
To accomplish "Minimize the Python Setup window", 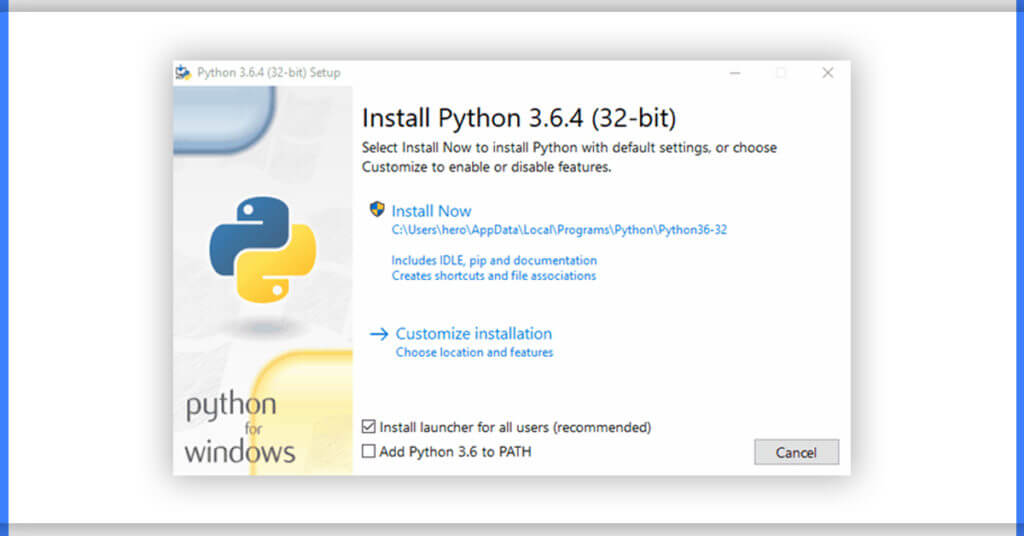I will tap(735, 72).
